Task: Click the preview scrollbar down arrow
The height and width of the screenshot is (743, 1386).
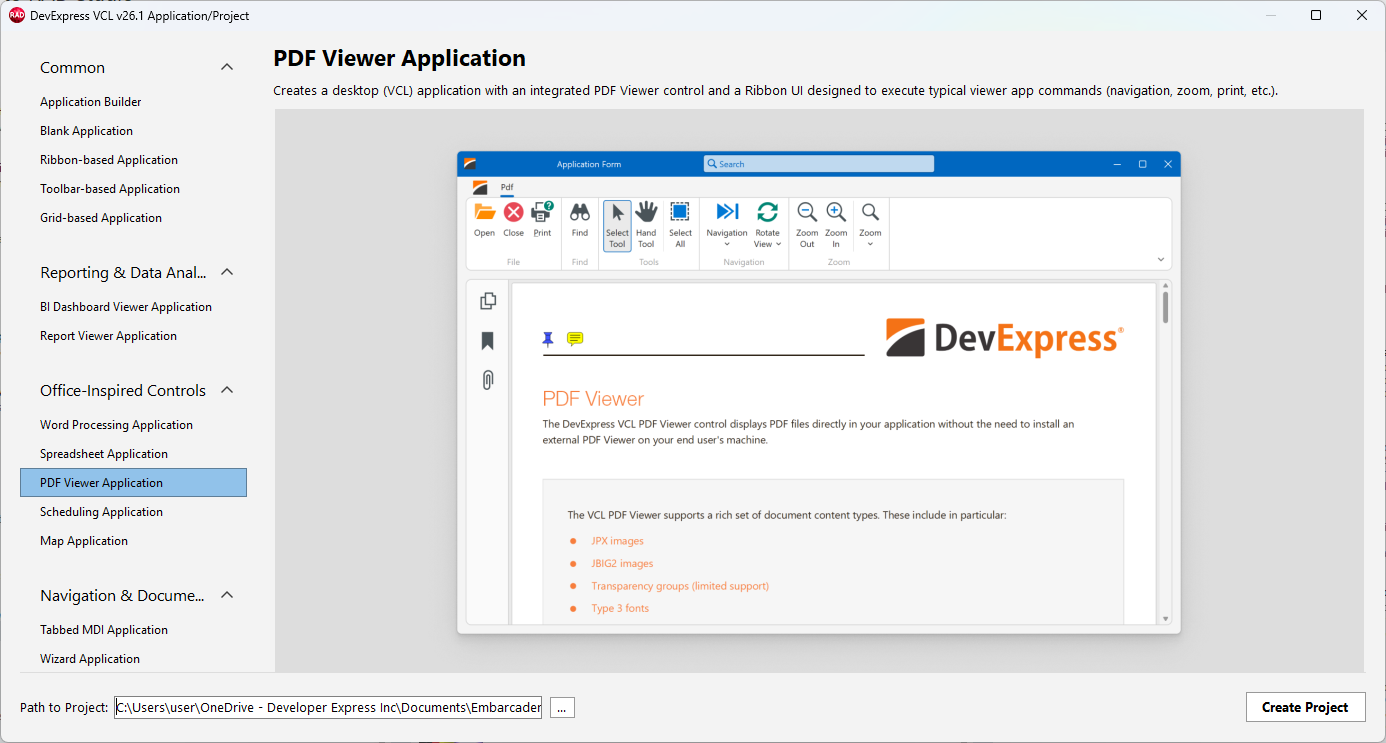Action: coord(1165,619)
